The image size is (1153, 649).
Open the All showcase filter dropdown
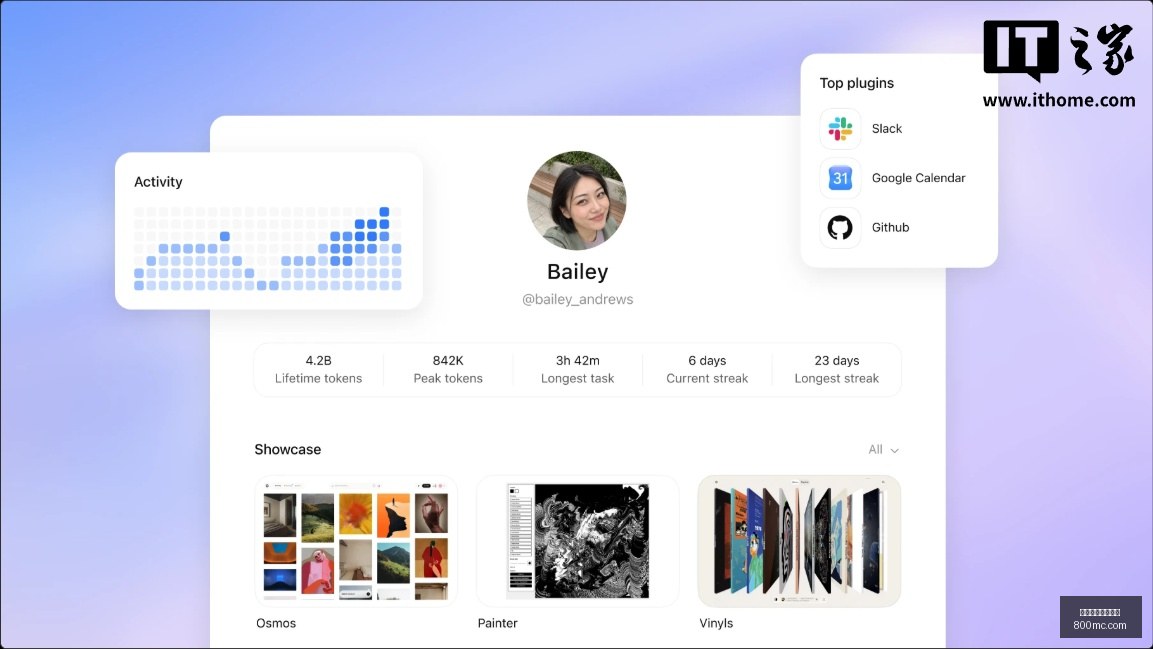coord(883,449)
